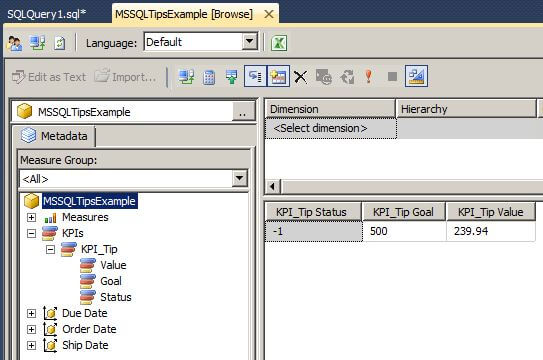Click the Value KPI stacked-bars icon
The image size is (543, 360).
pyautogui.click(x=88, y=266)
